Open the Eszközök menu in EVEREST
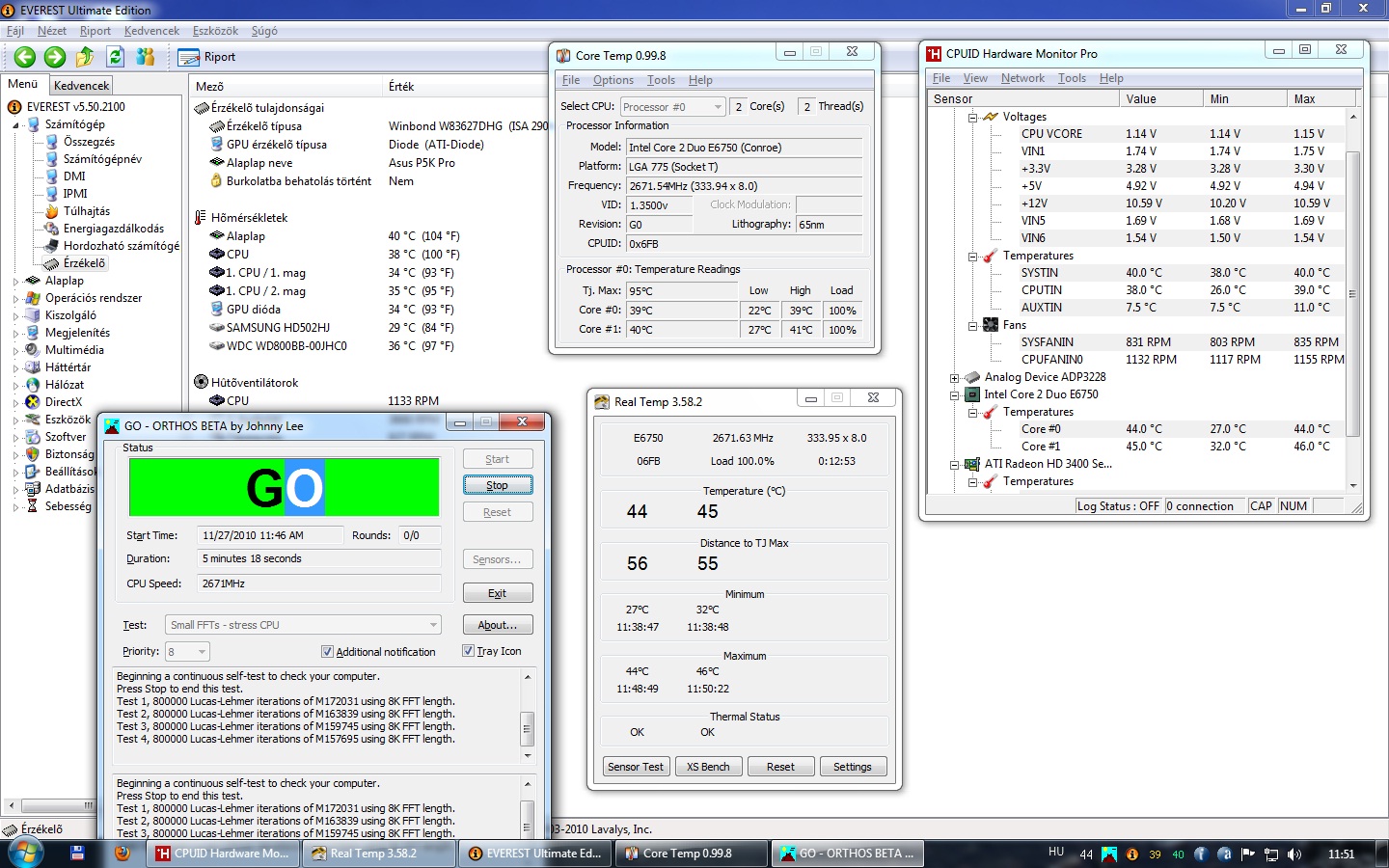1389x868 pixels. (x=215, y=31)
